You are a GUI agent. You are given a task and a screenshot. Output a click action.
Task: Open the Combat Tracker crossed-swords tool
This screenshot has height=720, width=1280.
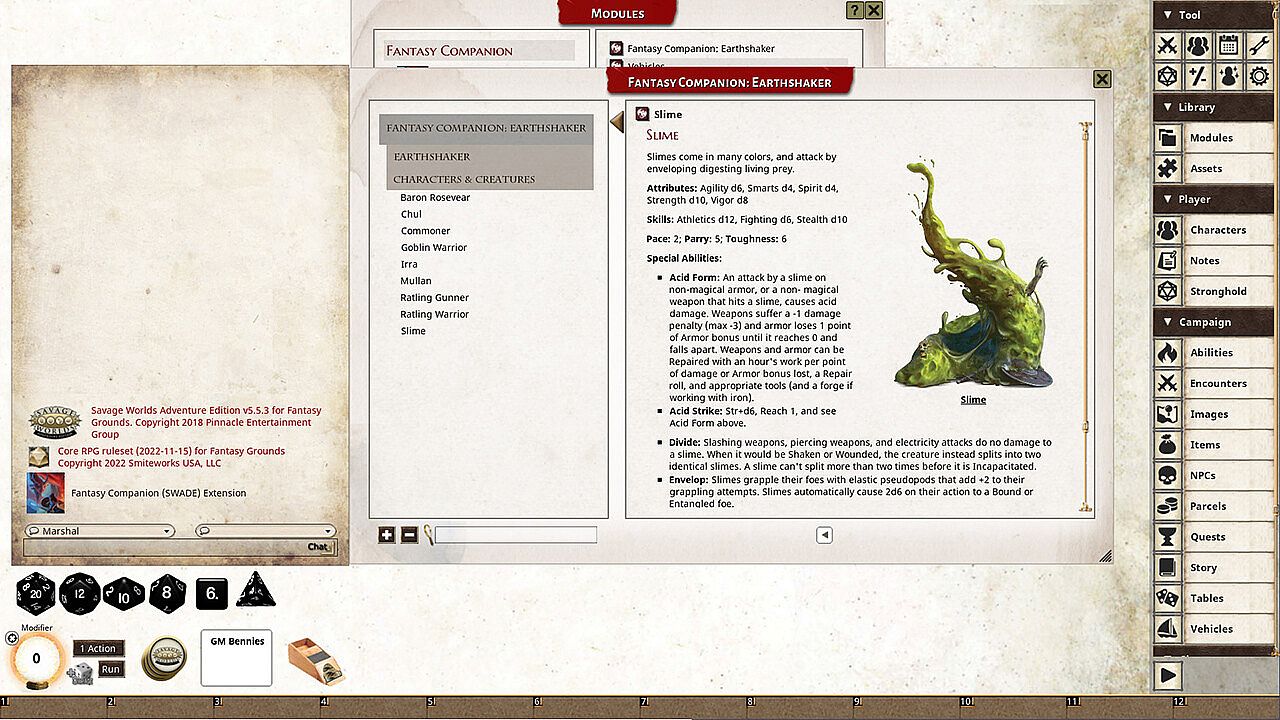pos(1167,45)
